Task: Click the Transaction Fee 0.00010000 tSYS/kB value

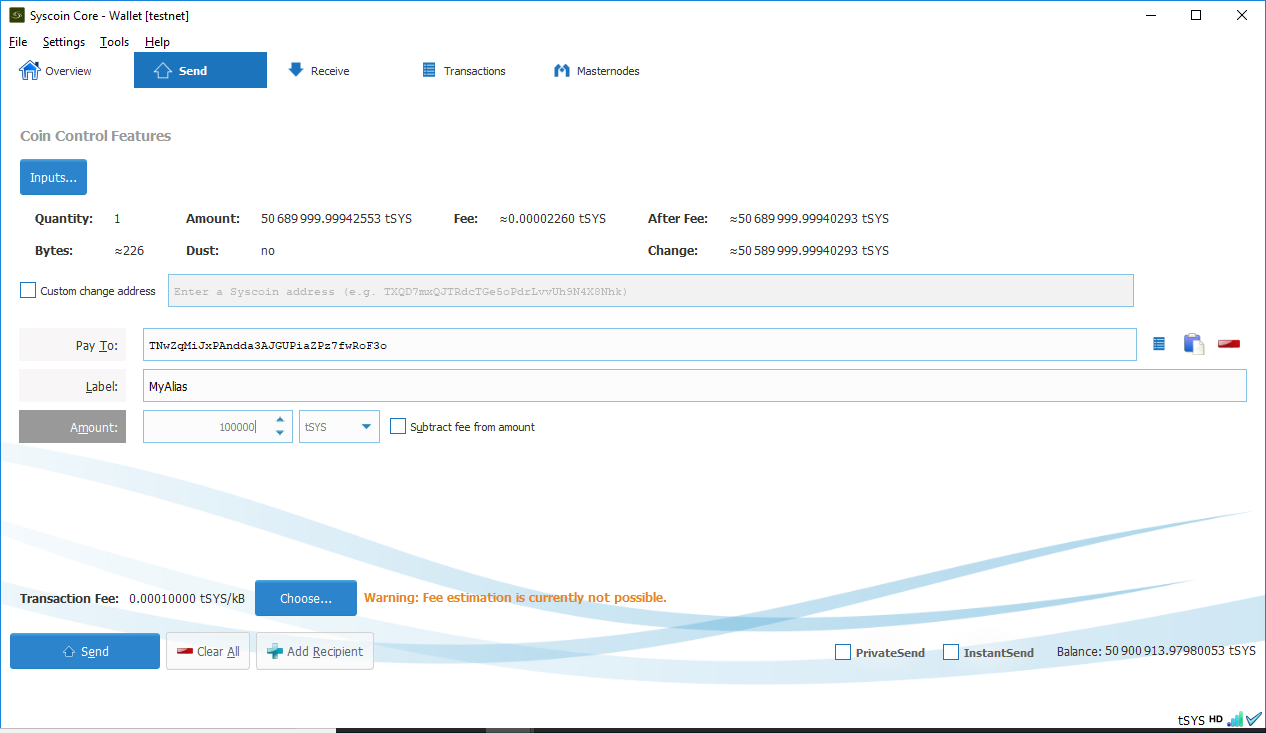Action: [x=188, y=598]
